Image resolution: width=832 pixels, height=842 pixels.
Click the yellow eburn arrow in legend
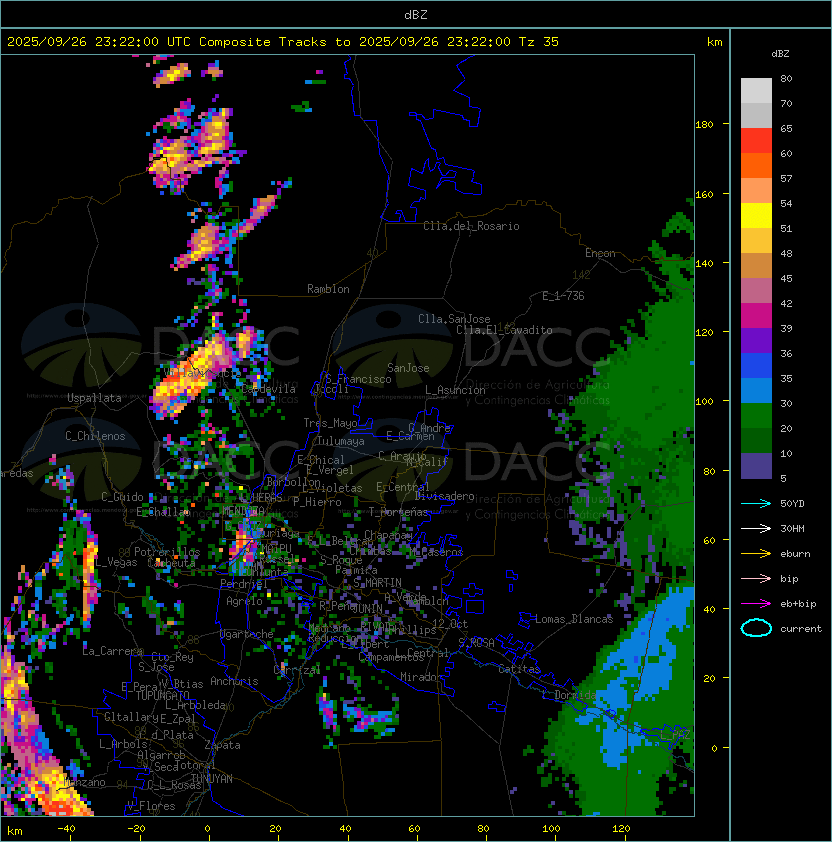pos(756,554)
